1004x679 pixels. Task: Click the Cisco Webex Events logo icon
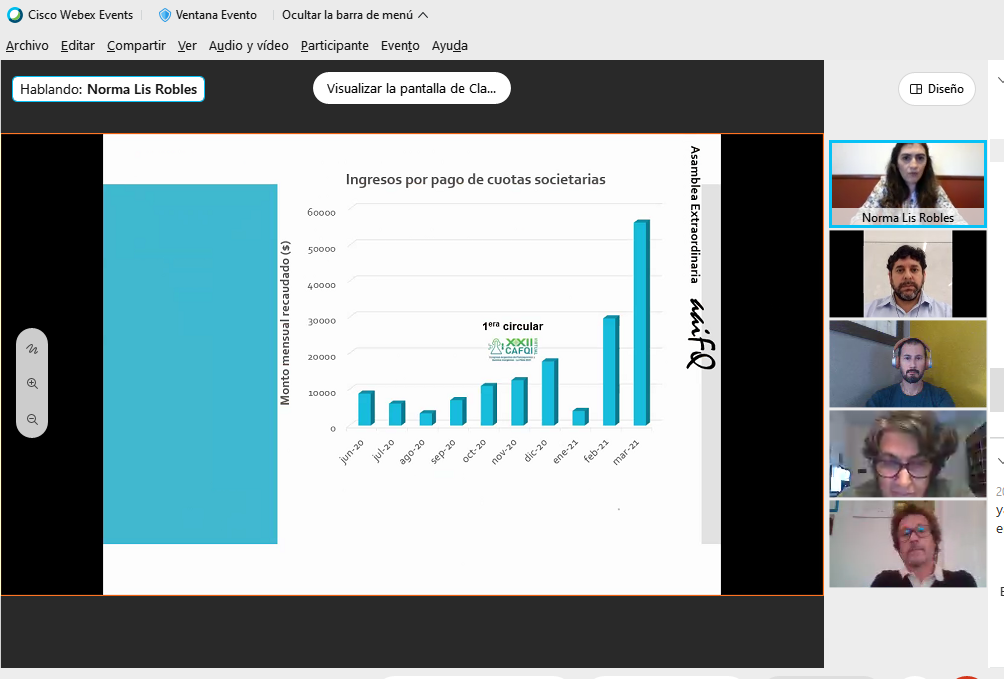pos(15,15)
